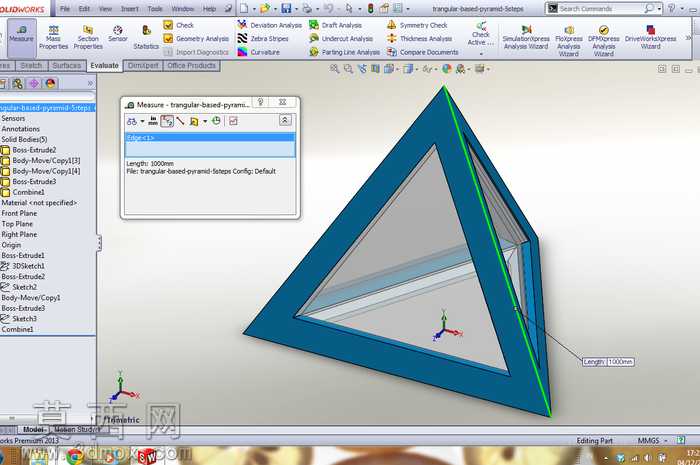
Task: Switch to the Office Products tab
Action: (192, 66)
